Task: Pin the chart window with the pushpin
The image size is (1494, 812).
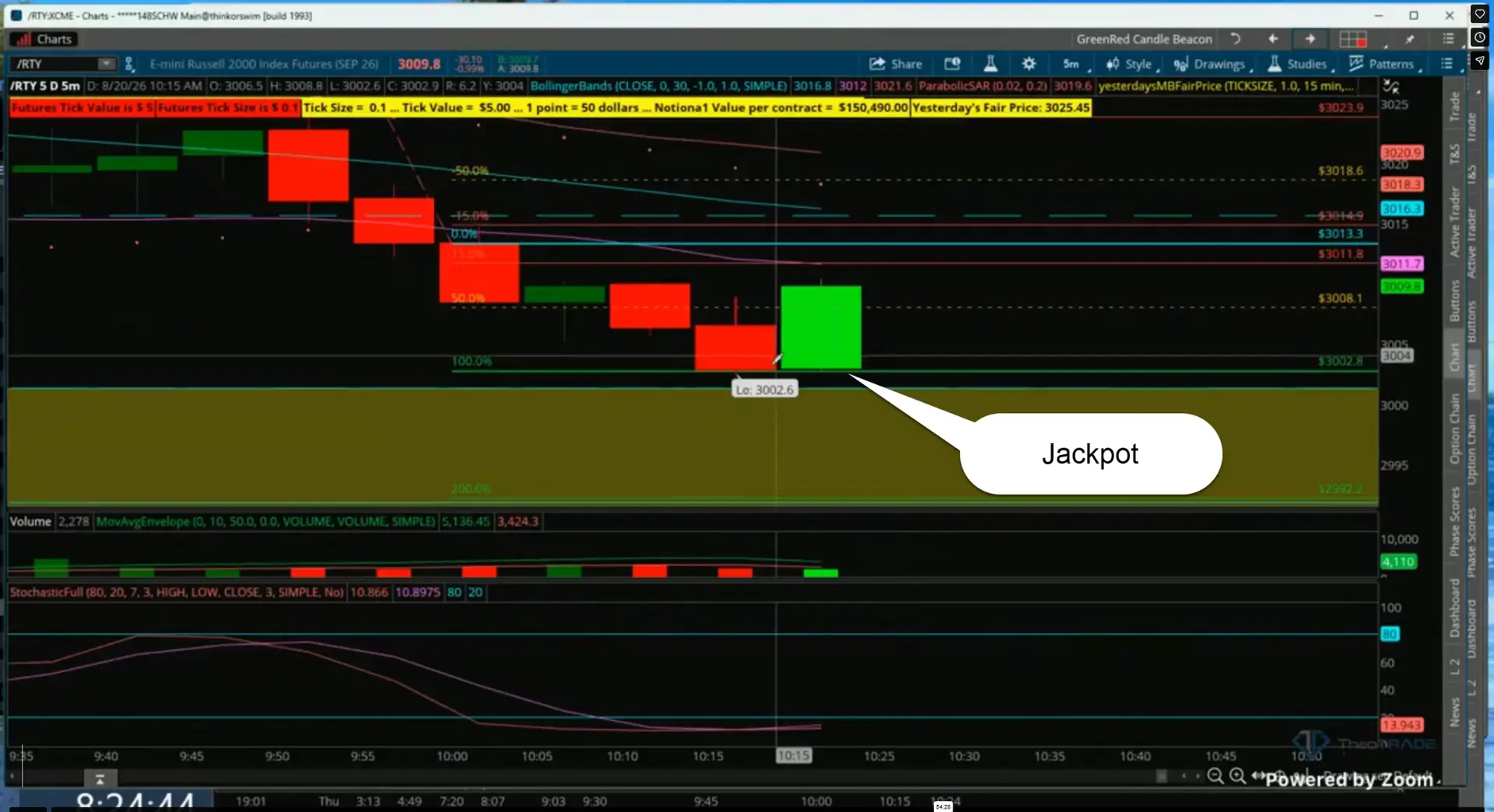Action: coord(1410,39)
